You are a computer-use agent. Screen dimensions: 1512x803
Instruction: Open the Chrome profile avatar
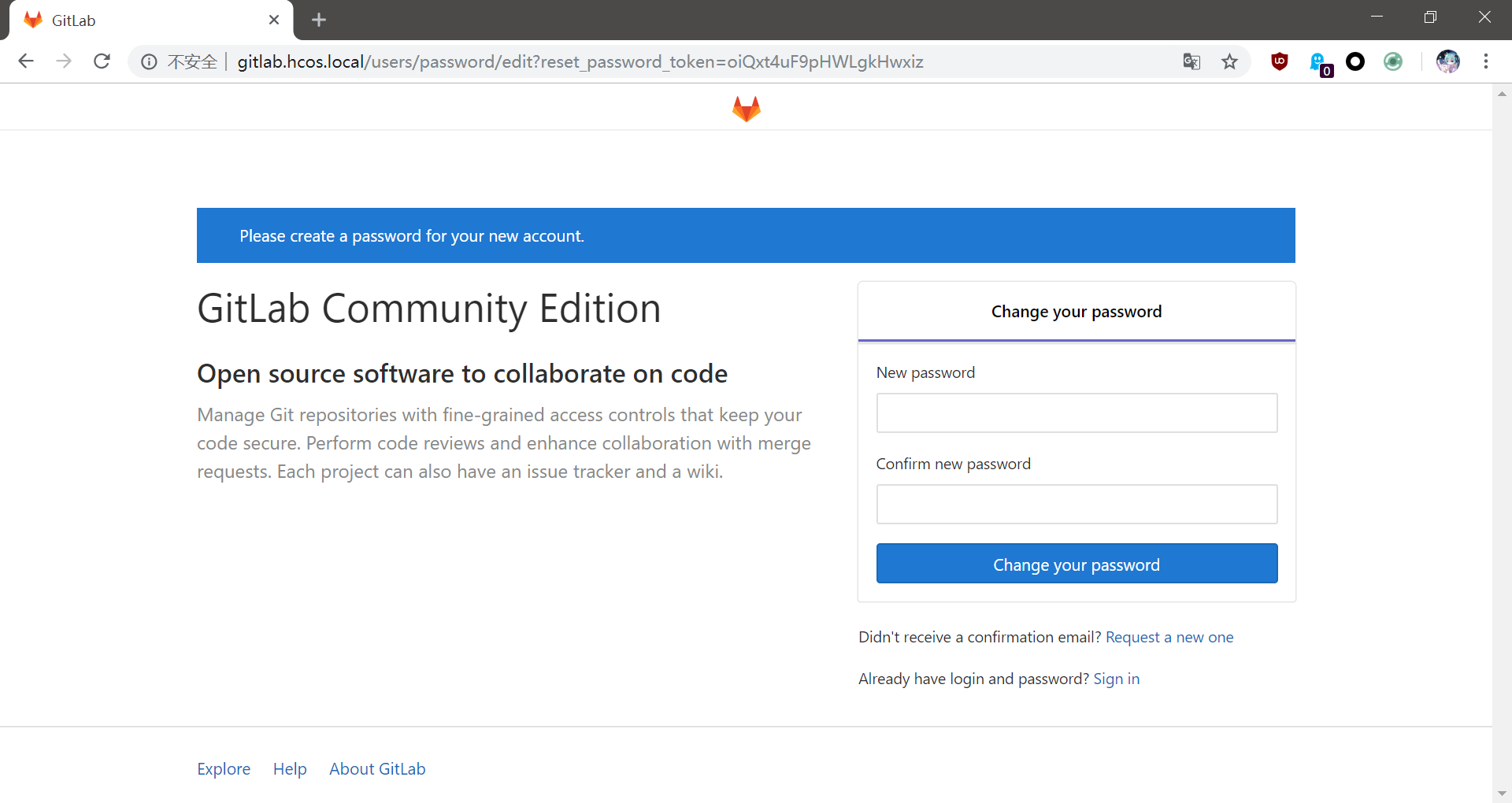[x=1447, y=61]
